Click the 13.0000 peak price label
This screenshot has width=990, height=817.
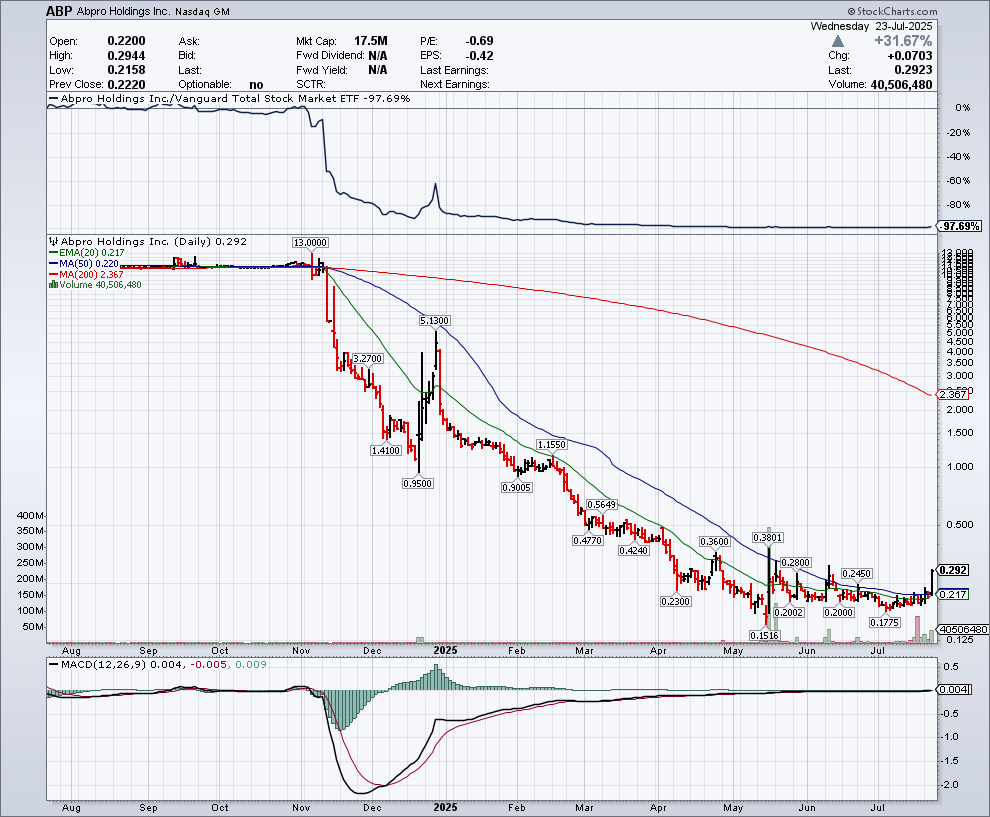point(310,242)
